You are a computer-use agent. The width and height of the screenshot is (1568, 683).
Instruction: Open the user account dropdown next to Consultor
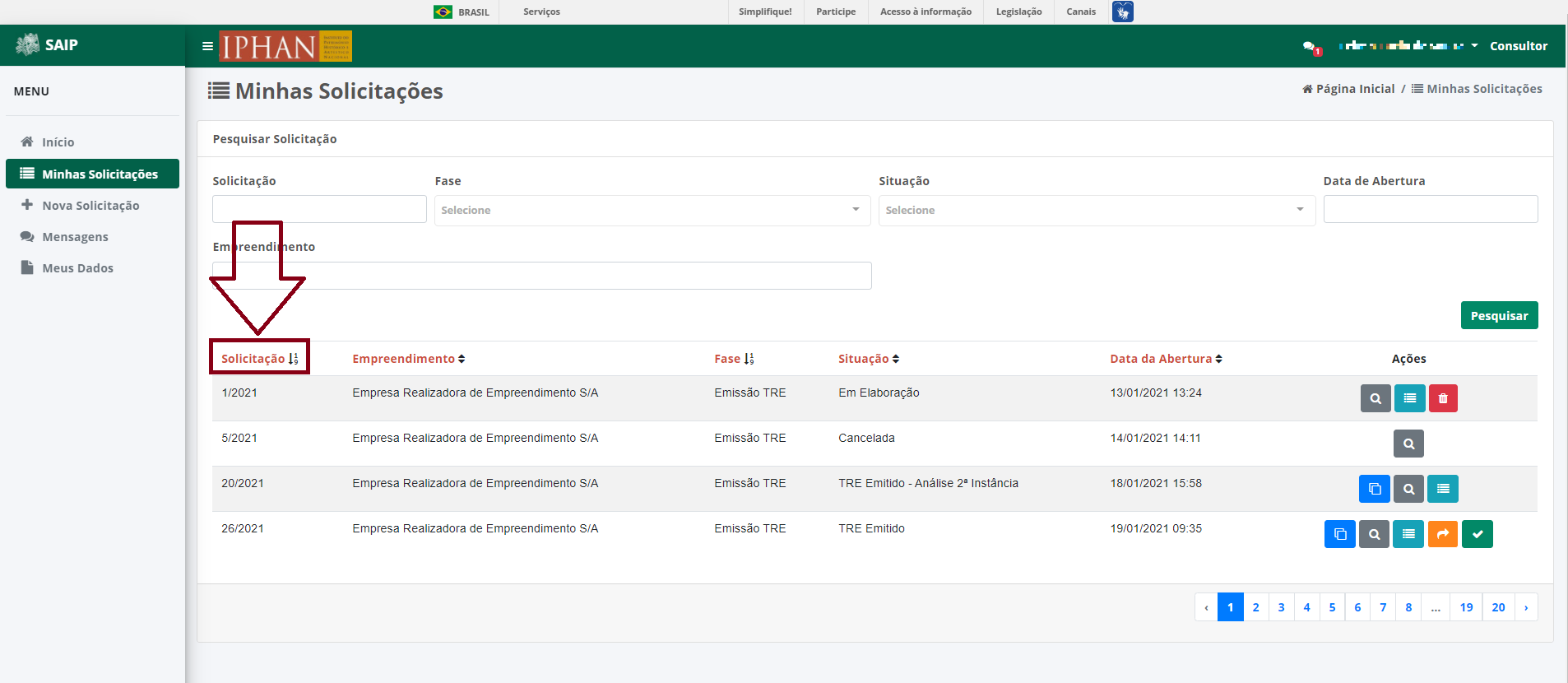pos(1408,46)
